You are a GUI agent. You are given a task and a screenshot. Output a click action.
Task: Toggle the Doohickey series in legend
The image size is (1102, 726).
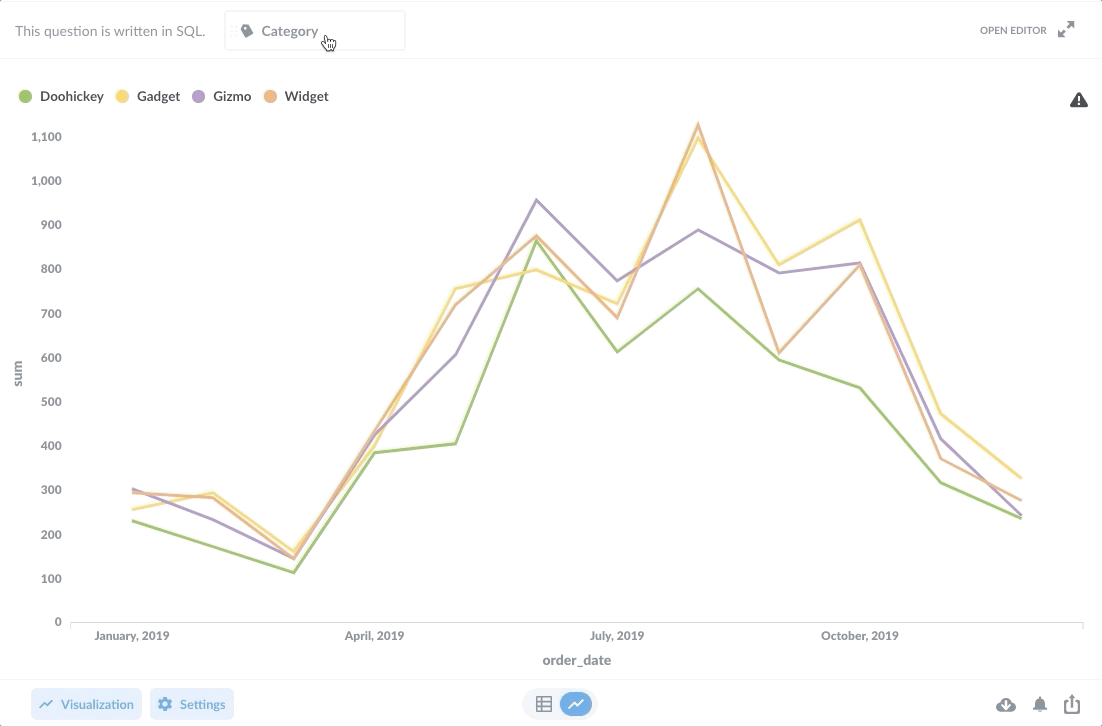point(71,97)
